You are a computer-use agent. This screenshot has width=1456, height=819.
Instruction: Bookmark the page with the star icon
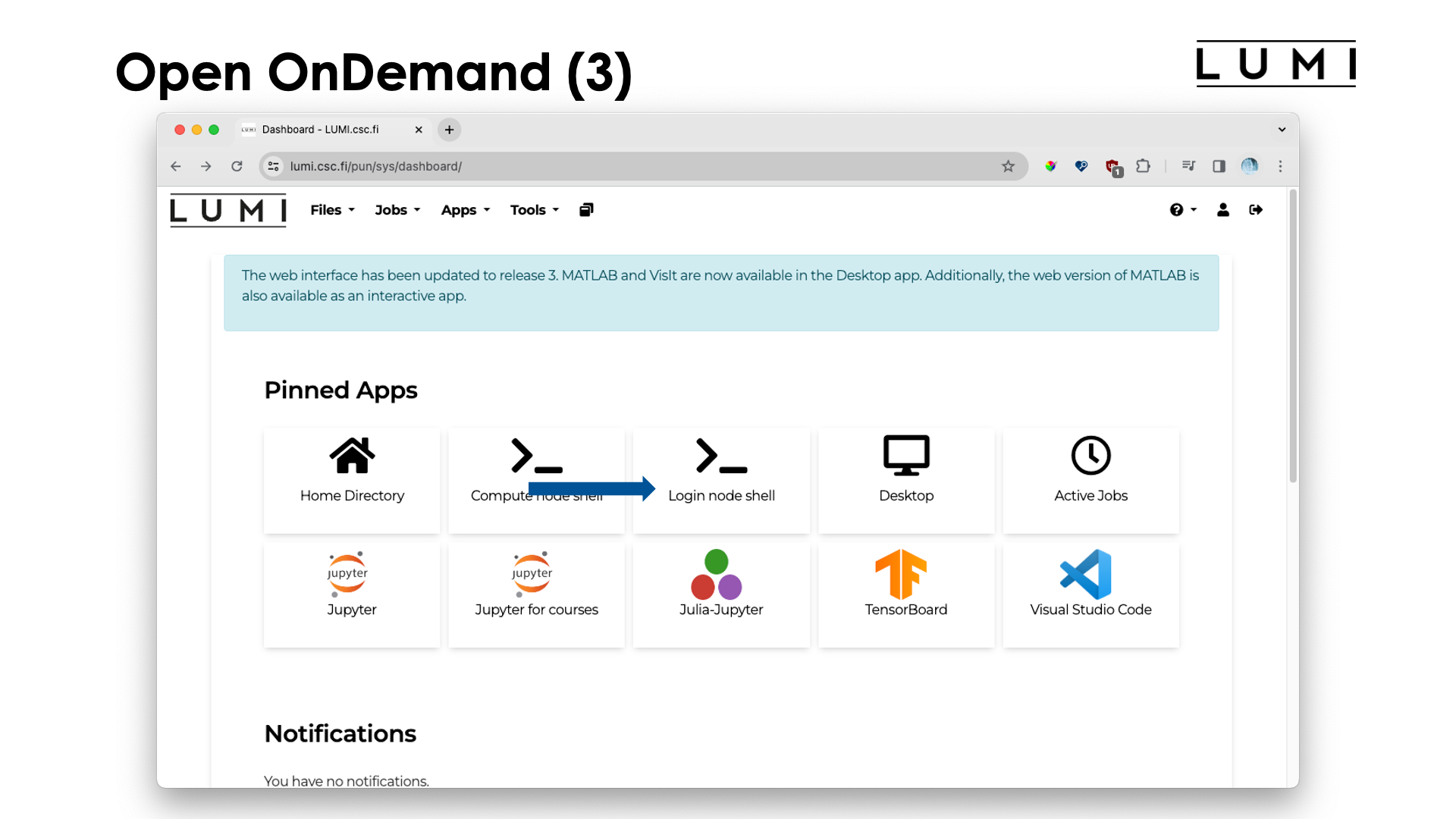[x=1008, y=166]
